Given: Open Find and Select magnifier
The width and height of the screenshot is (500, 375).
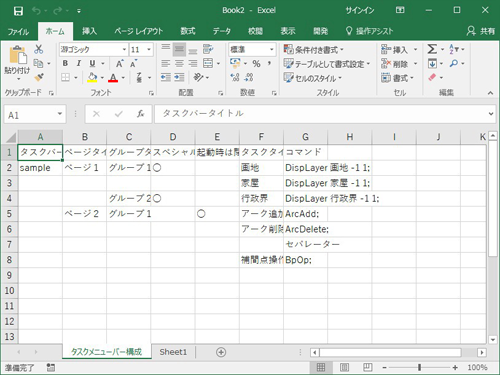Looking at the screenshot, I should [x=454, y=63].
